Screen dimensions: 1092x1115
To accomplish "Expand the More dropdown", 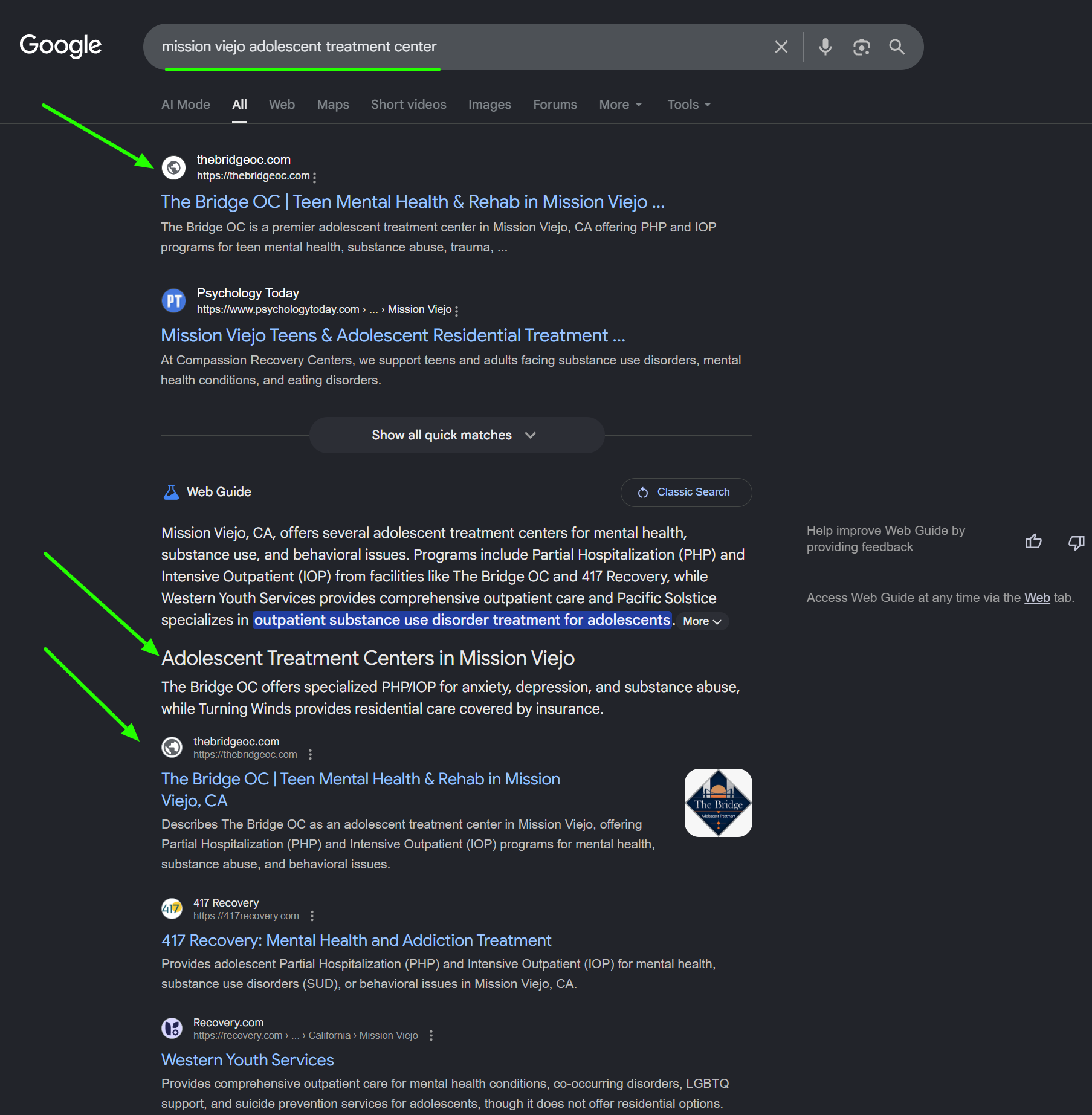I will click(620, 105).
